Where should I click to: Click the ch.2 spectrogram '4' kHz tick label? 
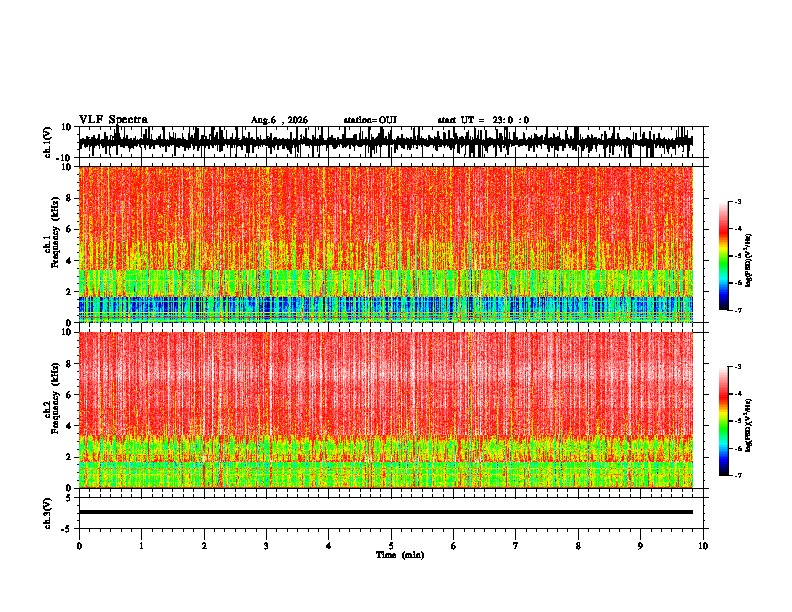coord(70,426)
